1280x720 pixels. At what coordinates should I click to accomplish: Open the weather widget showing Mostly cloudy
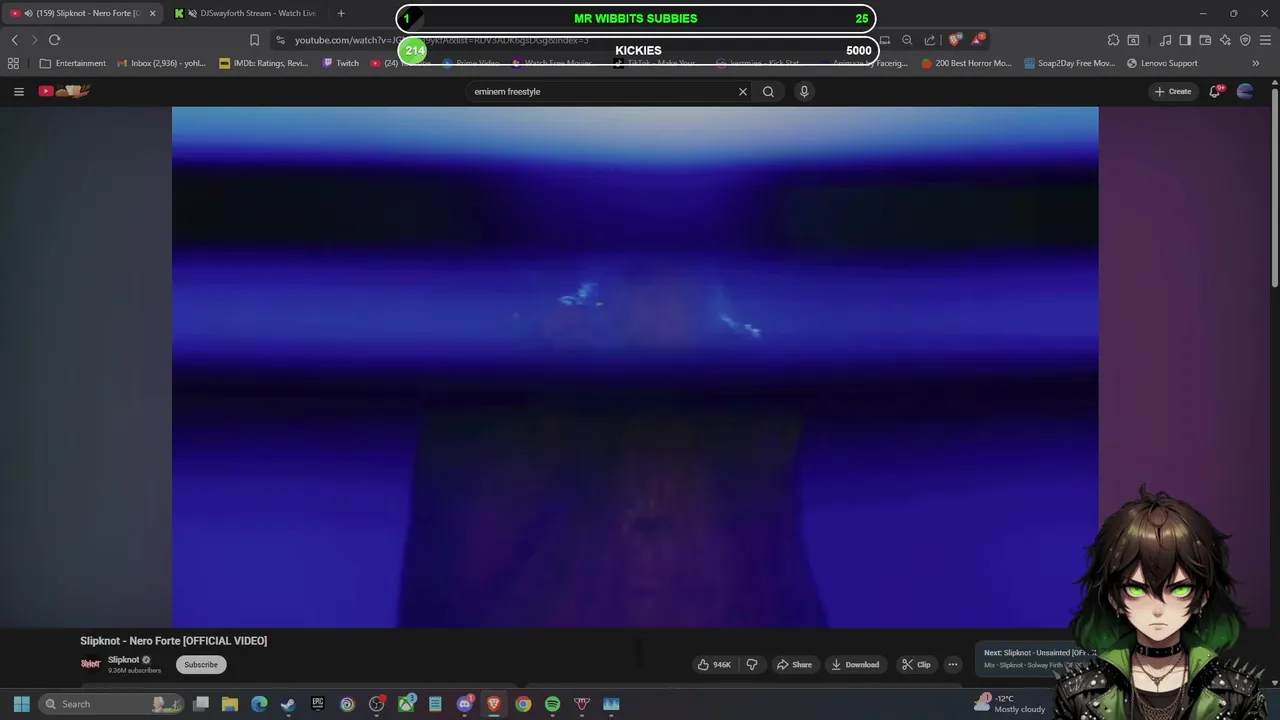(x=1011, y=703)
